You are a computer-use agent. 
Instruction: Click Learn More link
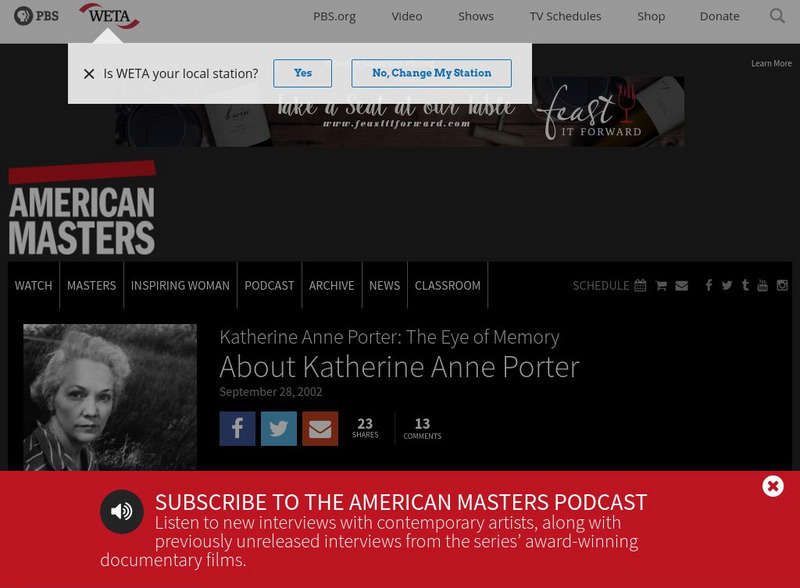point(771,63)
